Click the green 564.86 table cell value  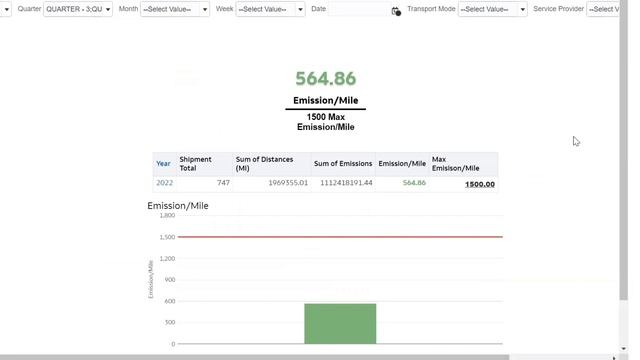(414, 182)
